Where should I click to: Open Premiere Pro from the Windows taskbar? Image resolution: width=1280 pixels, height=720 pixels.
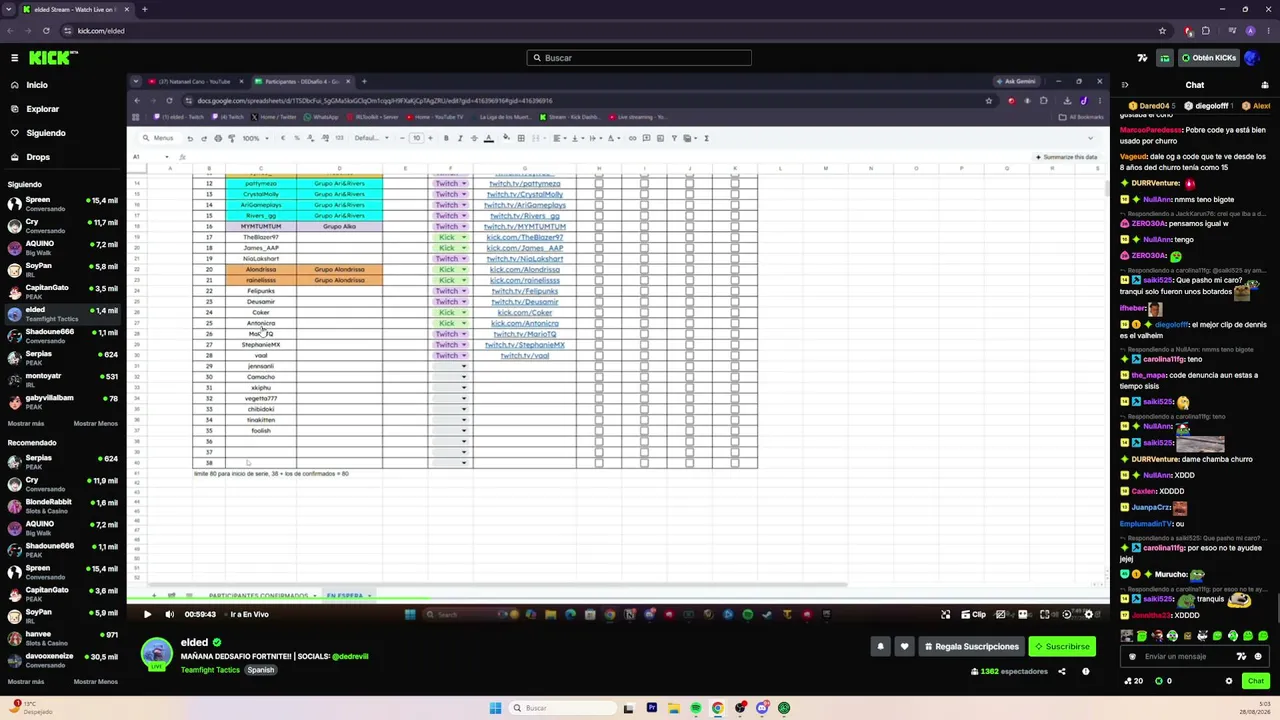click(652, 708)
